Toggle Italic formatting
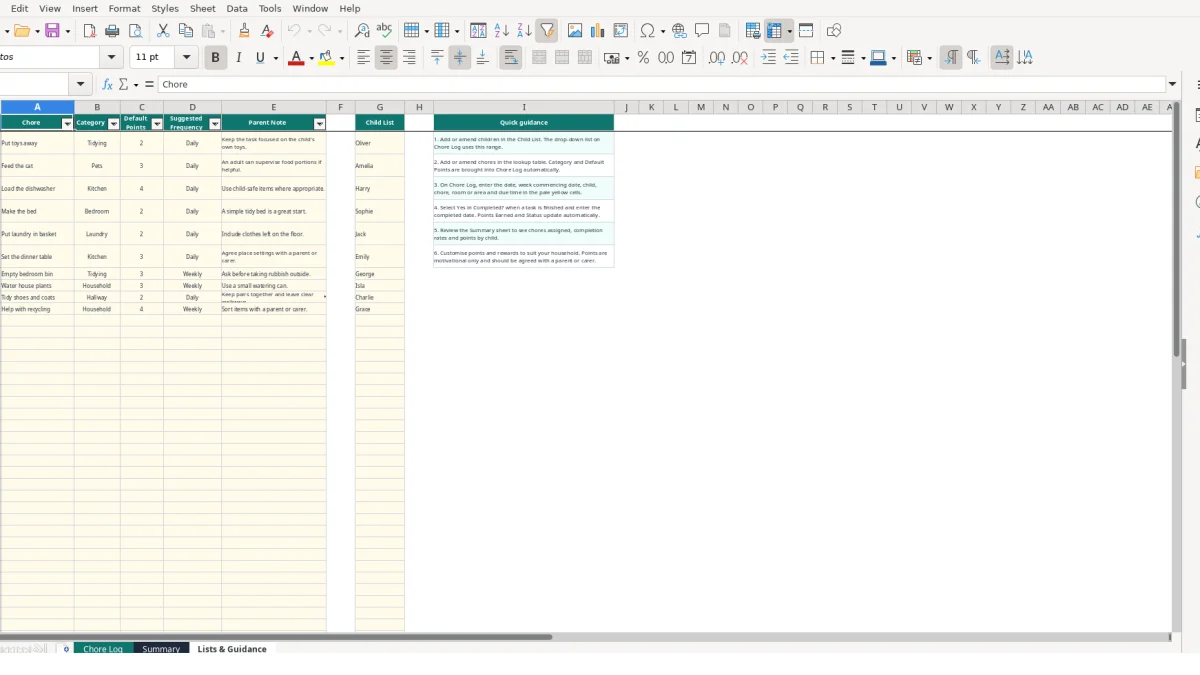 pyautogui.click(x=238, y=58)
